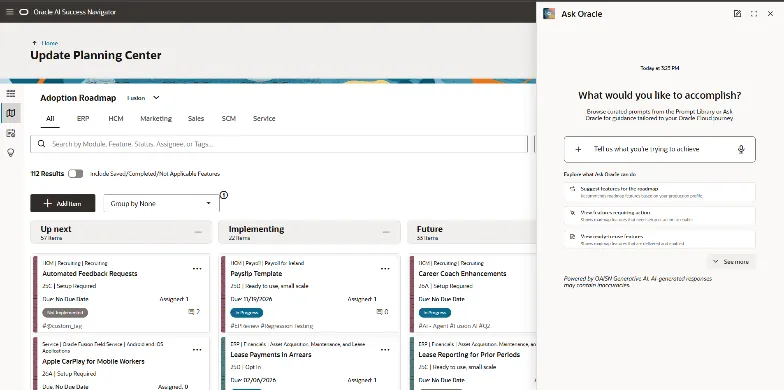Choose View ready to use features prompt

click(x=660, y=240)
